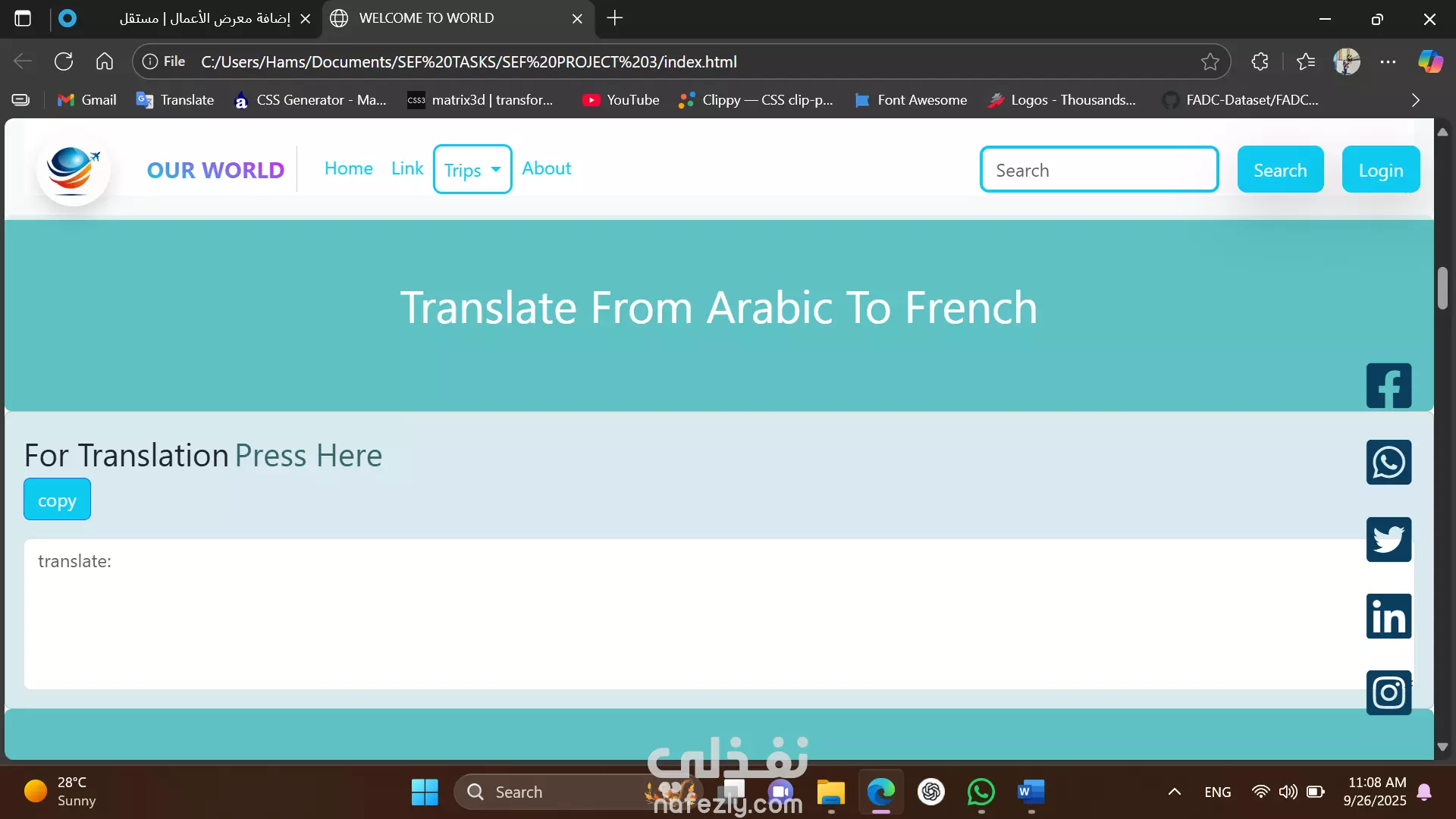
Task: Click the WhatsApp social icon
Action: tap(1389, 463)
